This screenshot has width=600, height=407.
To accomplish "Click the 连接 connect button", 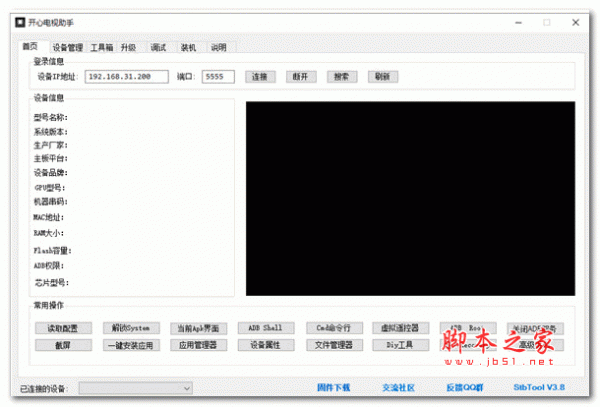I will click(x=260, y=77).
